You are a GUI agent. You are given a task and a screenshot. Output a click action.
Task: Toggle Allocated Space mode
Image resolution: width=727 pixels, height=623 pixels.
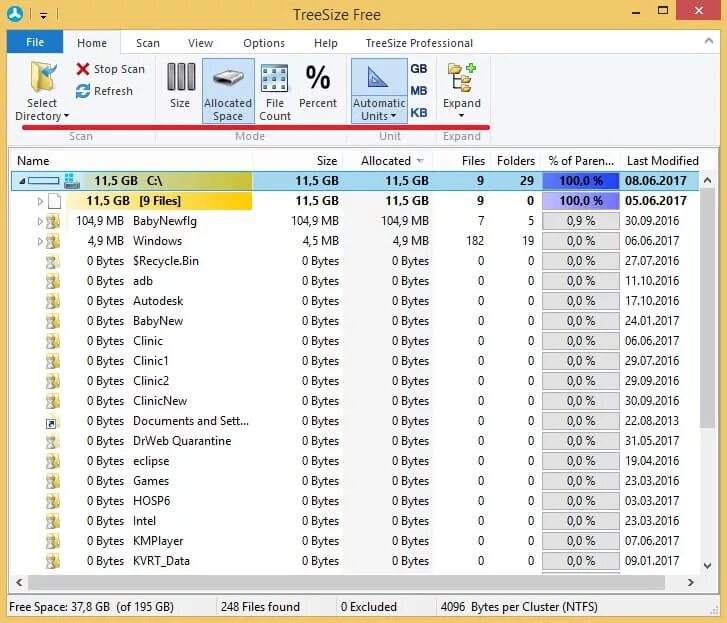[x=228, y=91]
